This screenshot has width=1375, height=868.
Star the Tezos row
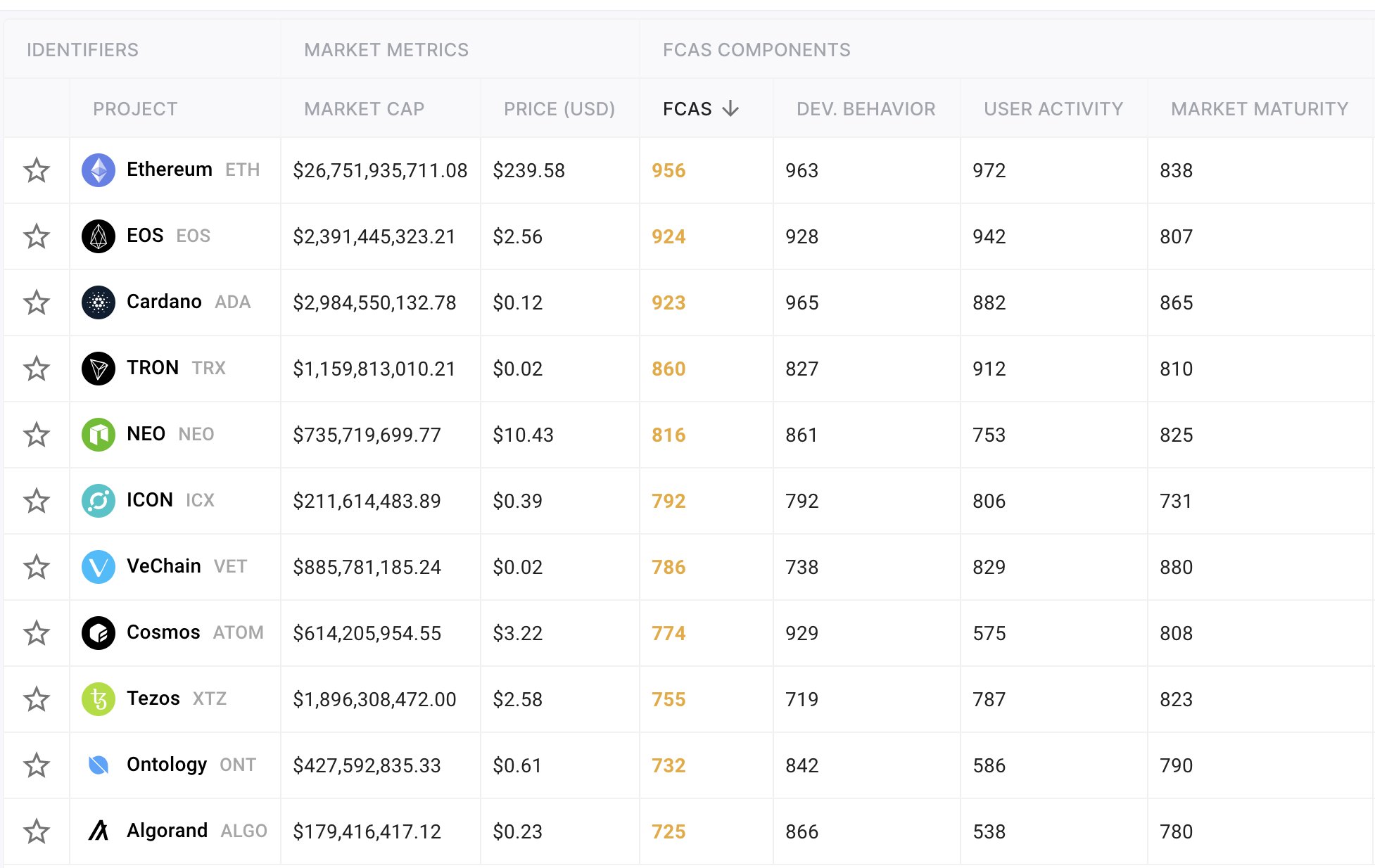(x=37, y=699)
